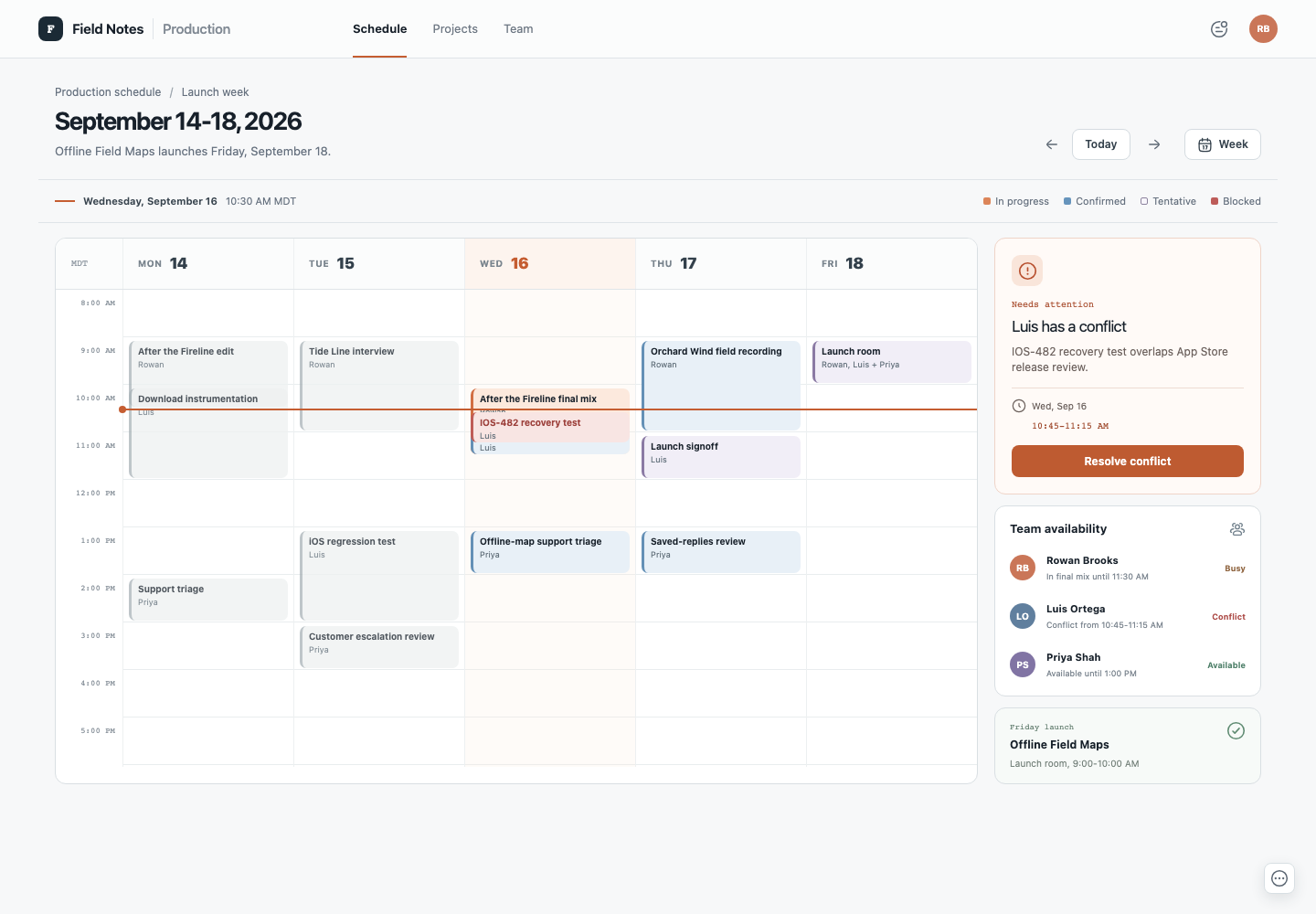Viewport: 1316px width, 914px height.
Task: Open the Week view dropdown
Action: (1223, 144)
